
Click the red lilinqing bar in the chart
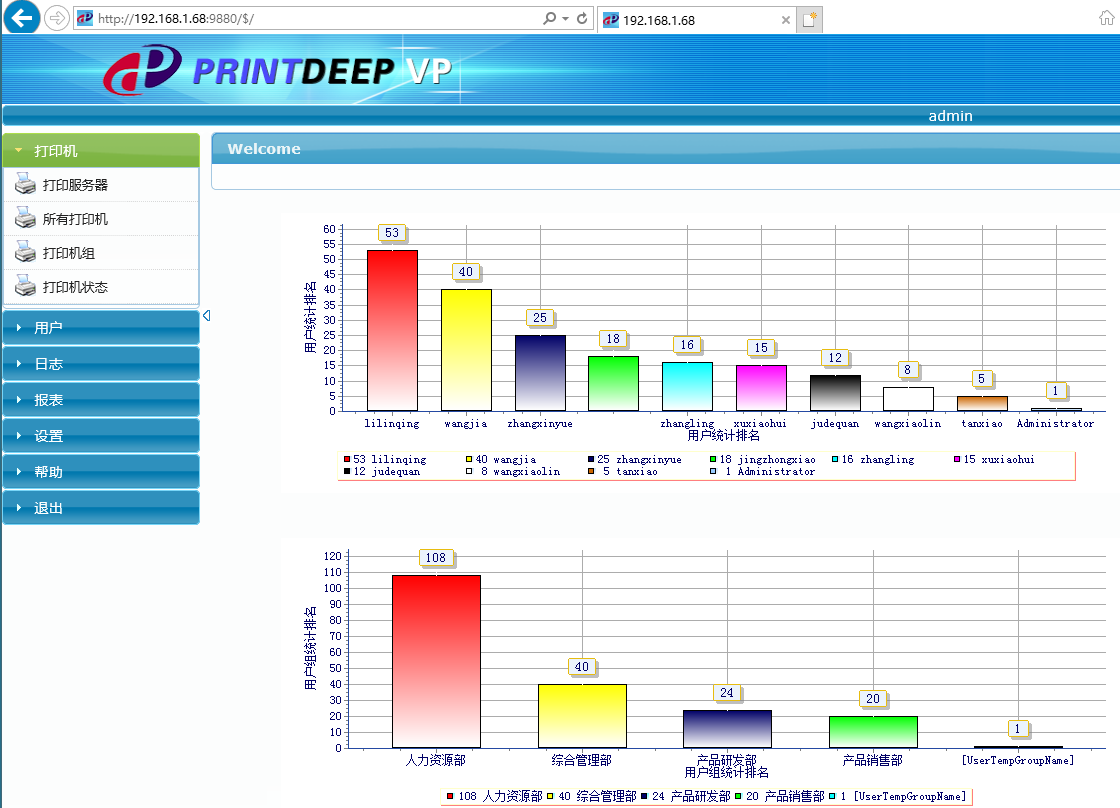point(392,330)
